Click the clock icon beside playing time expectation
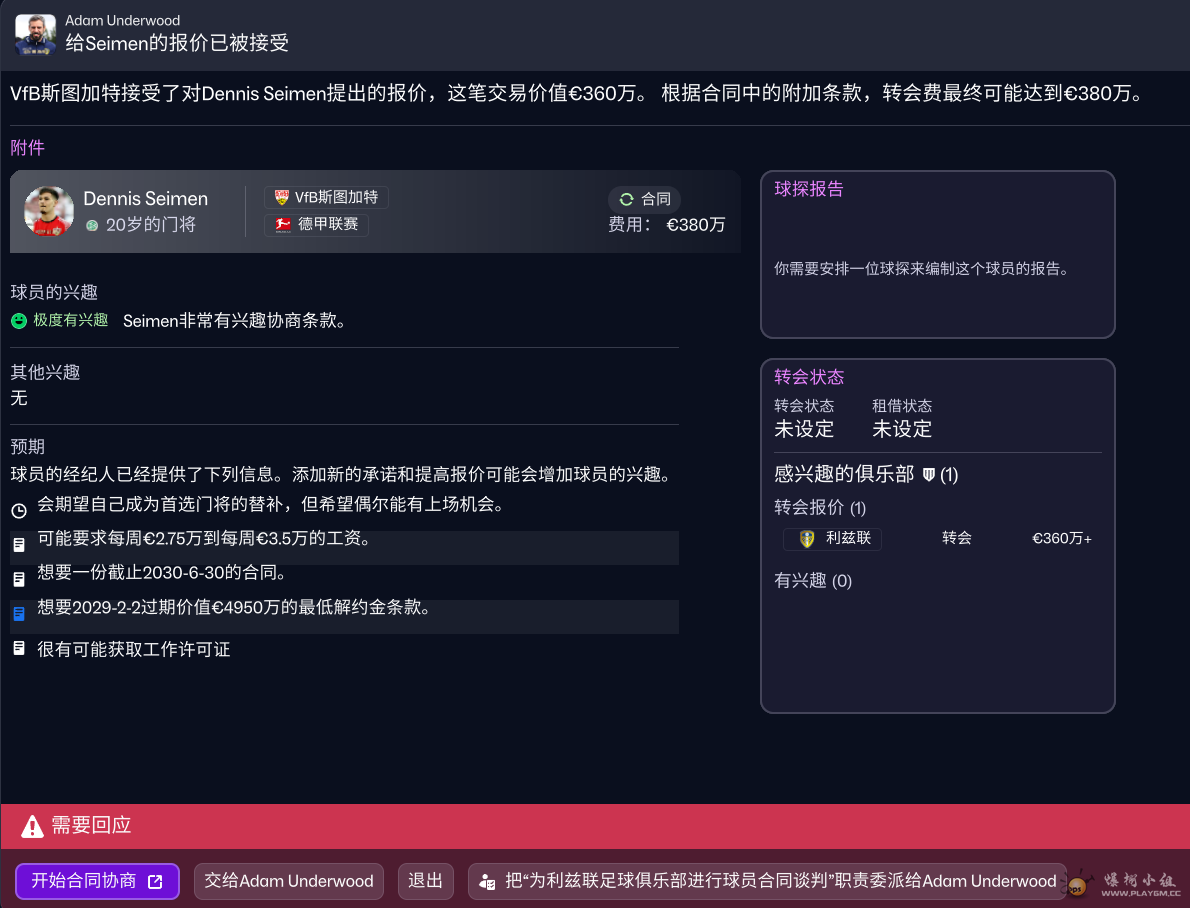The width and height of the screenshot is (1190, 908). tap(19, 511)
